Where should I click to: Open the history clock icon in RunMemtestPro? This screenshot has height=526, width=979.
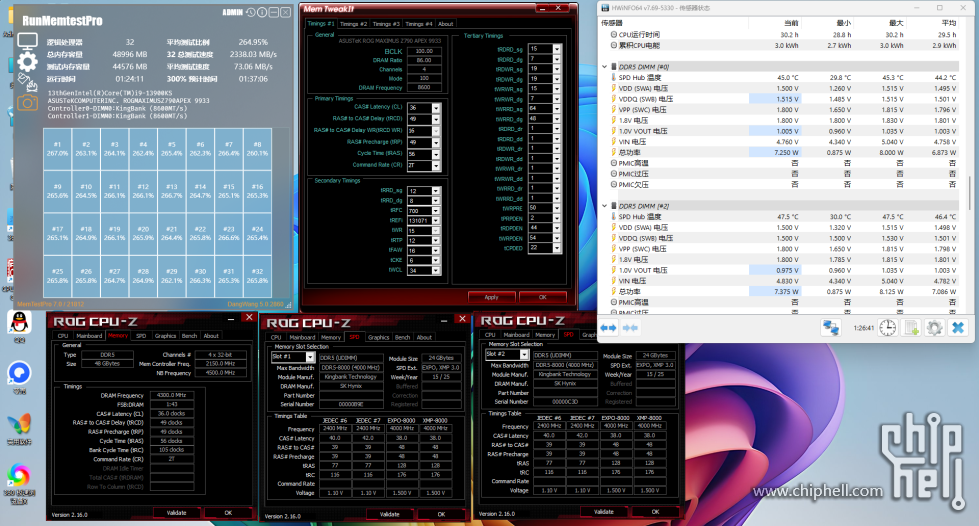(250, 12)
